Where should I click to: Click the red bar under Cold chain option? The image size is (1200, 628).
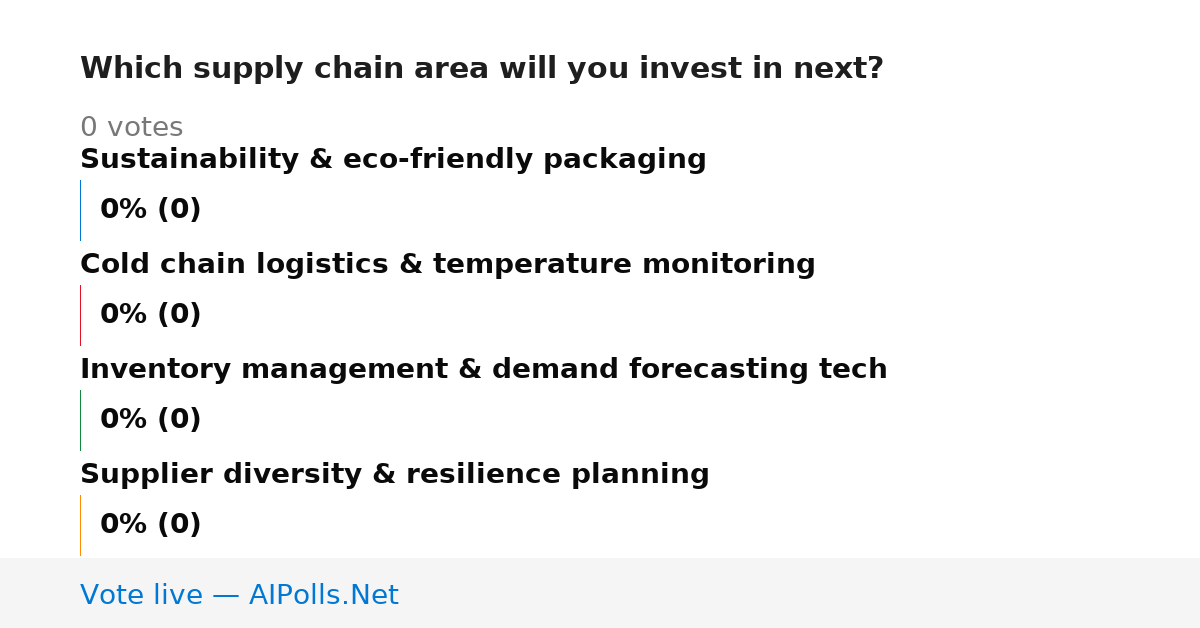80,315
